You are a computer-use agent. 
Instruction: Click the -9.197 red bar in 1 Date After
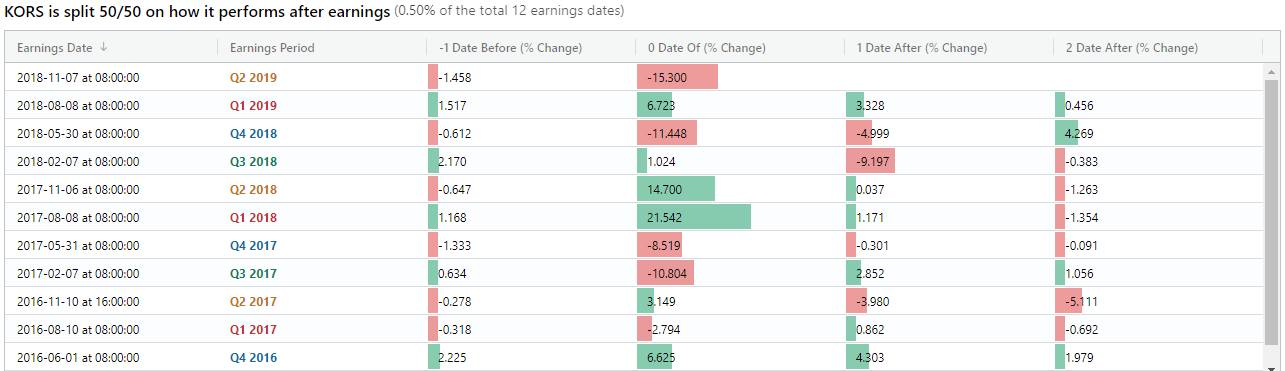pos(870,161)
